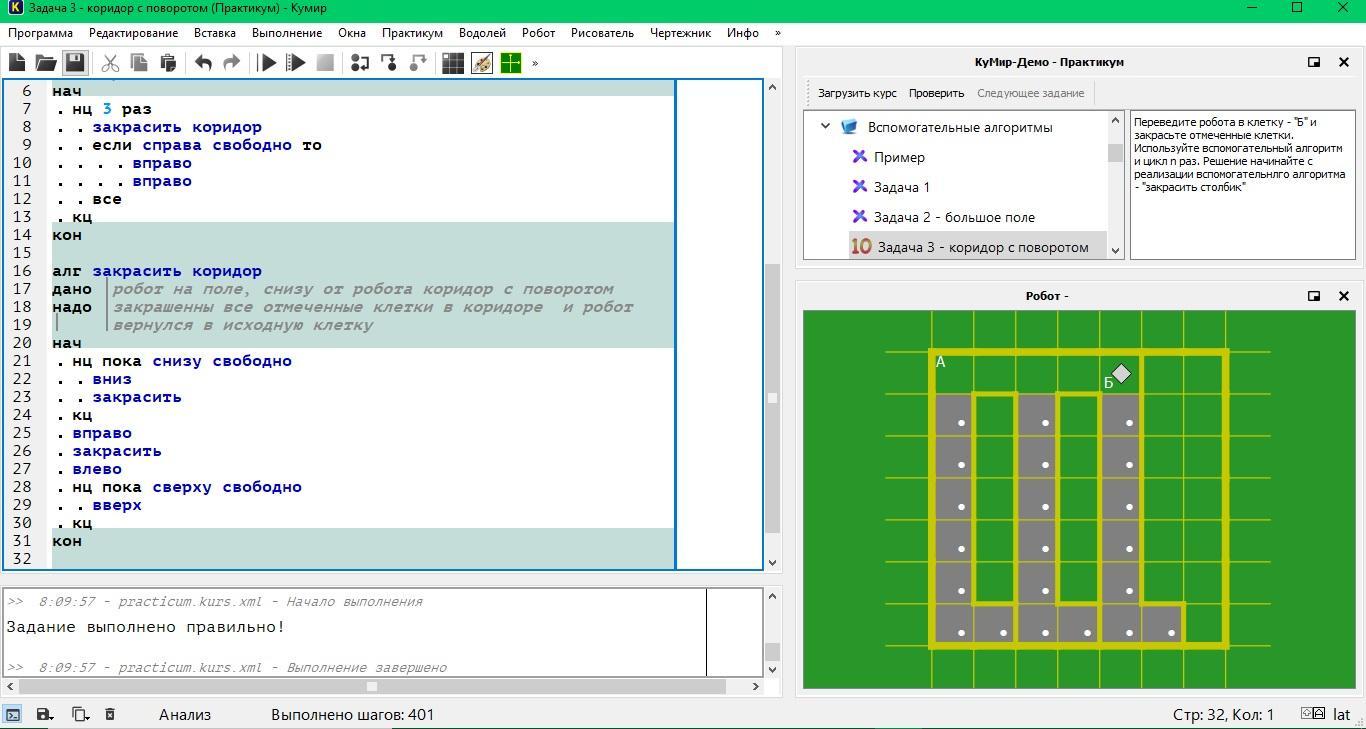Execute a single step

[360, 63]
